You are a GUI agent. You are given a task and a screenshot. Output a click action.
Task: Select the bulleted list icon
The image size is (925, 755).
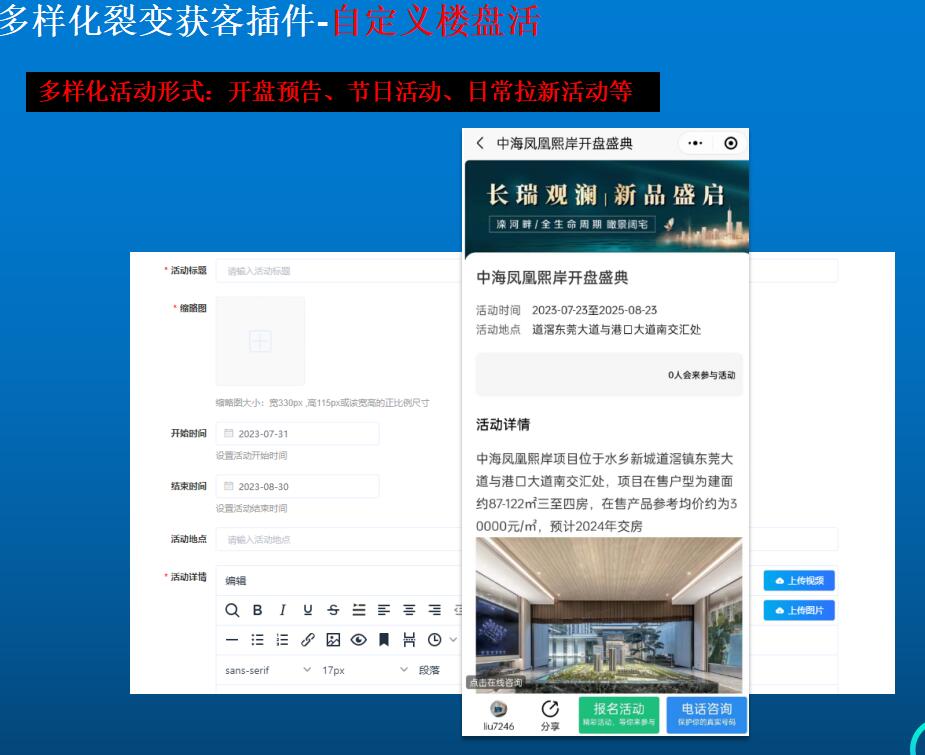click(x=257, y=640)
